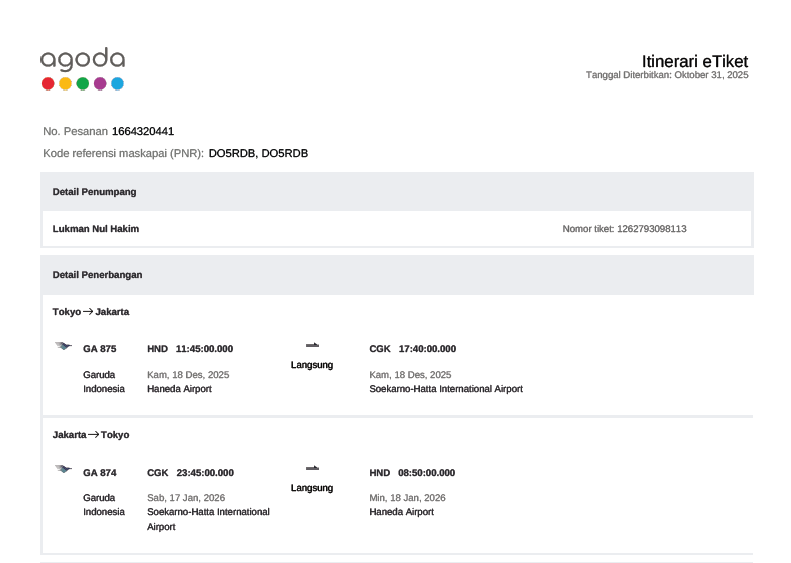Image resolution: width=791 pixels, height=563 pixels.
Task: Select the booking number 1664320441
Action: point(143,131)
